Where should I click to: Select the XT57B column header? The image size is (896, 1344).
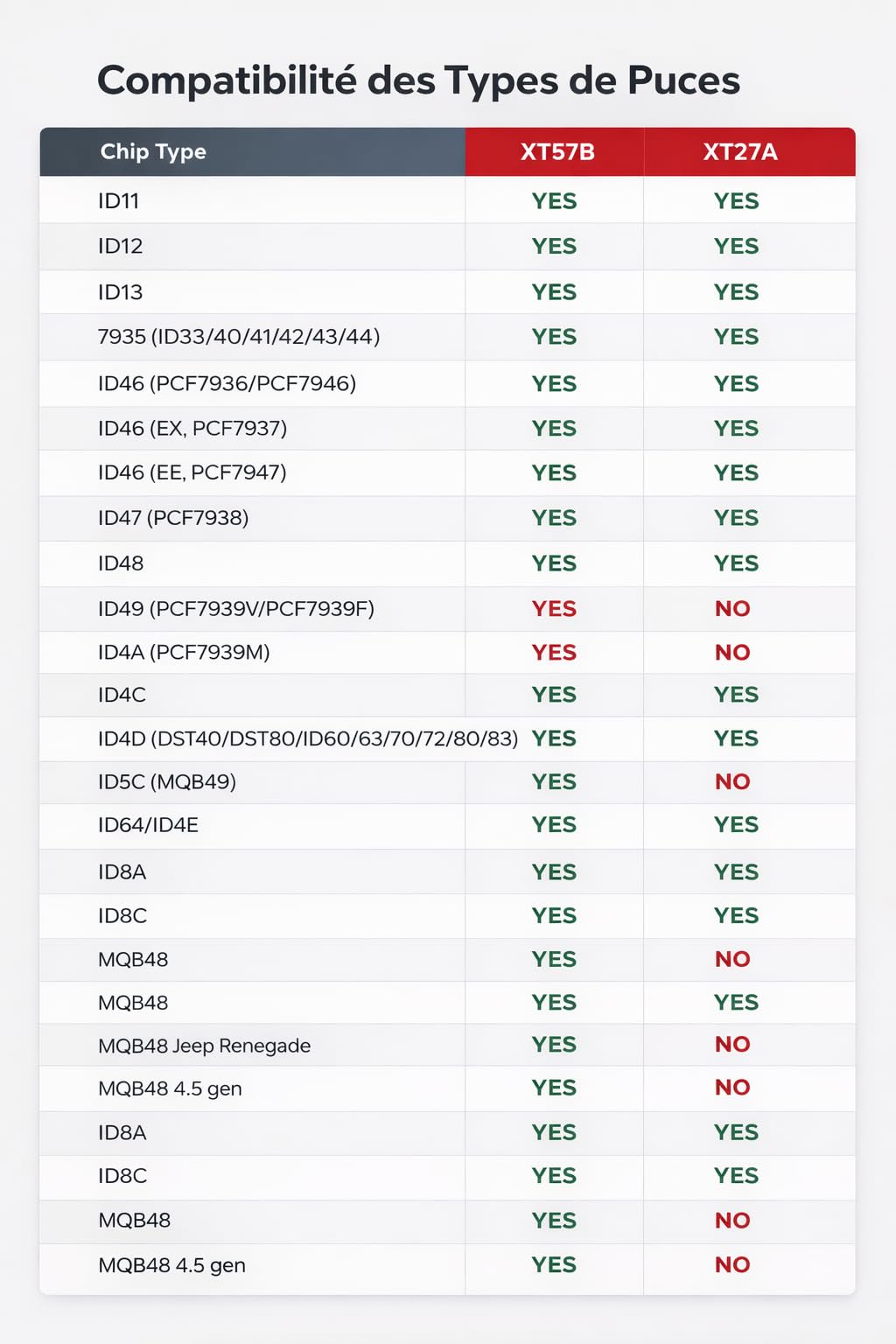(x=557, y=151)
